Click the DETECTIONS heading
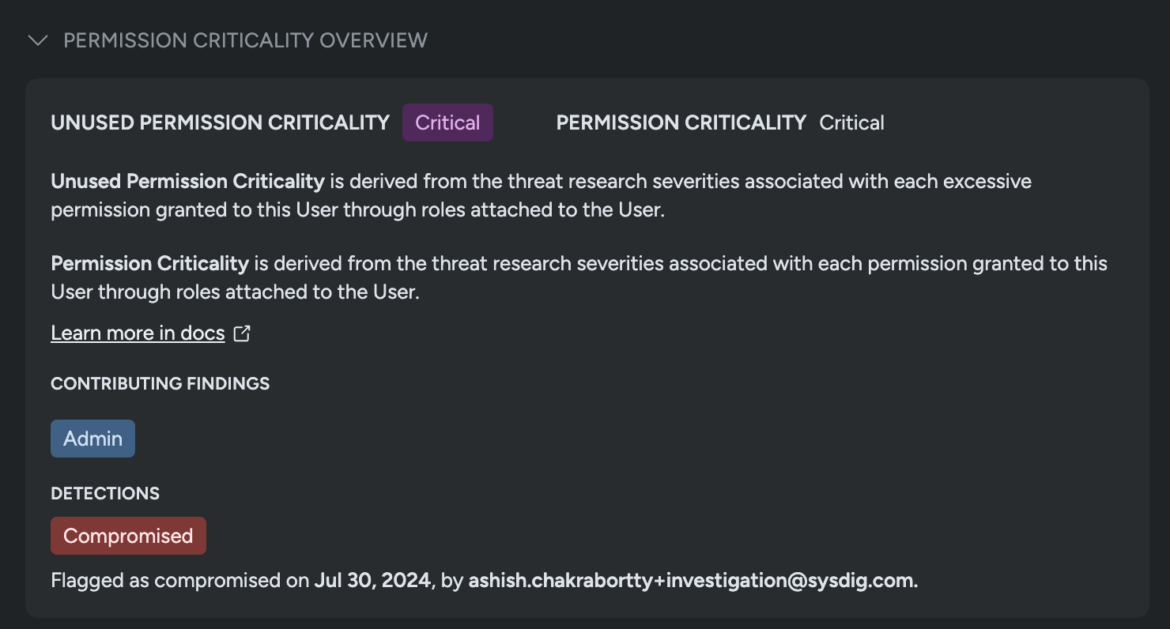 (x=105, y=494)
